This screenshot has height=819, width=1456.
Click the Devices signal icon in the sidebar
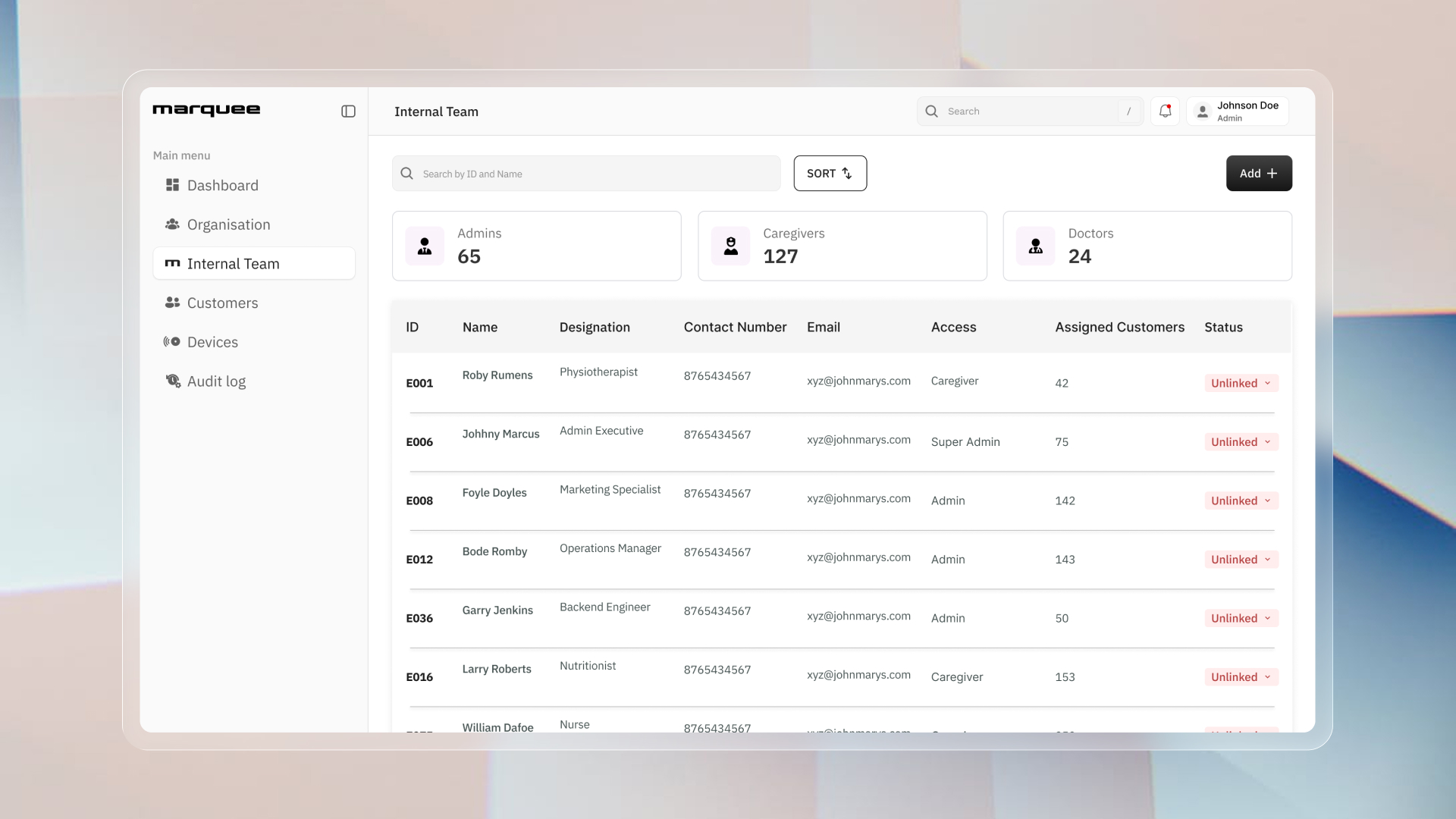172,342
